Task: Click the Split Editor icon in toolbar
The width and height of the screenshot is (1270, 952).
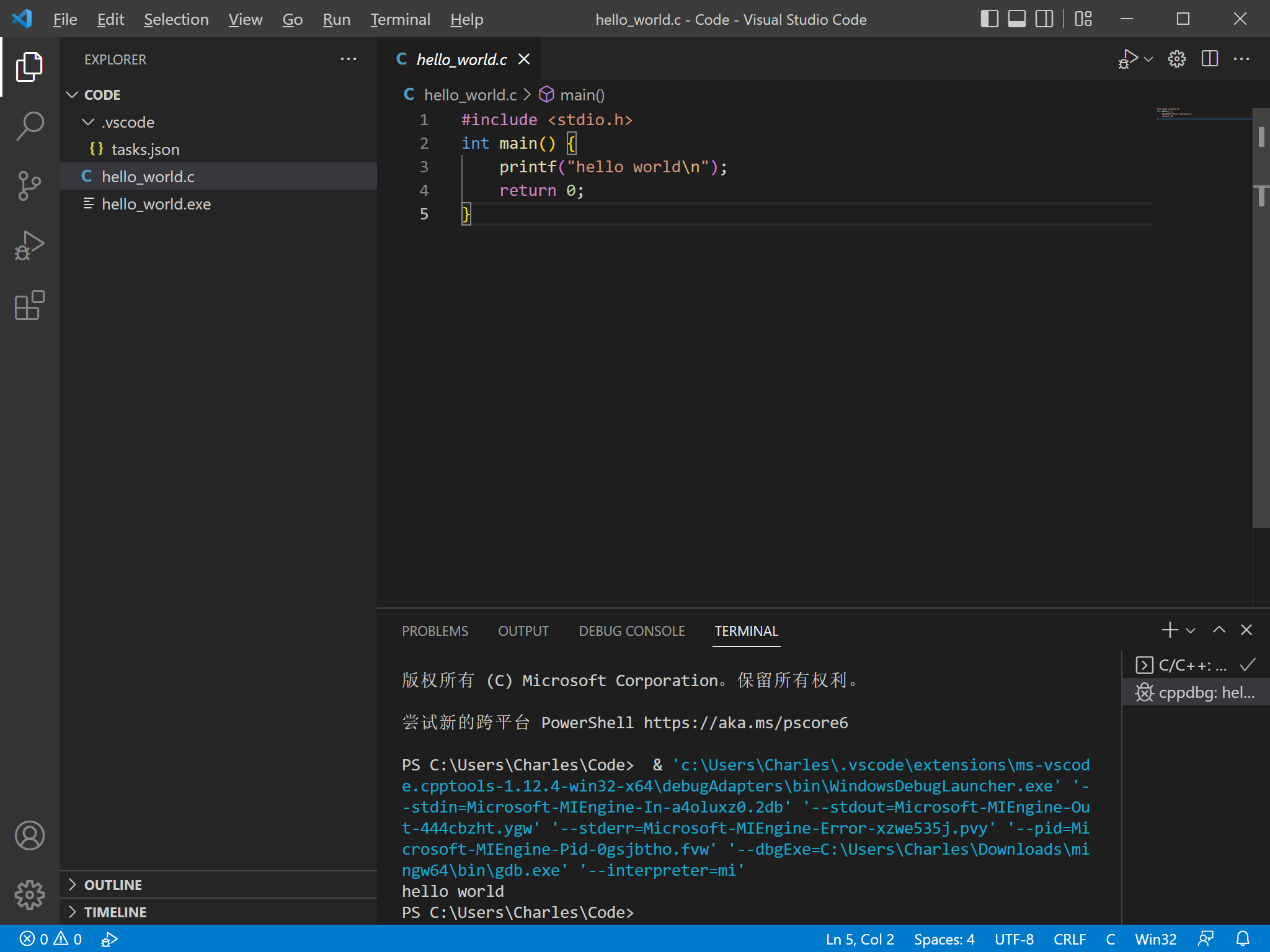Action: (1208, 58)
